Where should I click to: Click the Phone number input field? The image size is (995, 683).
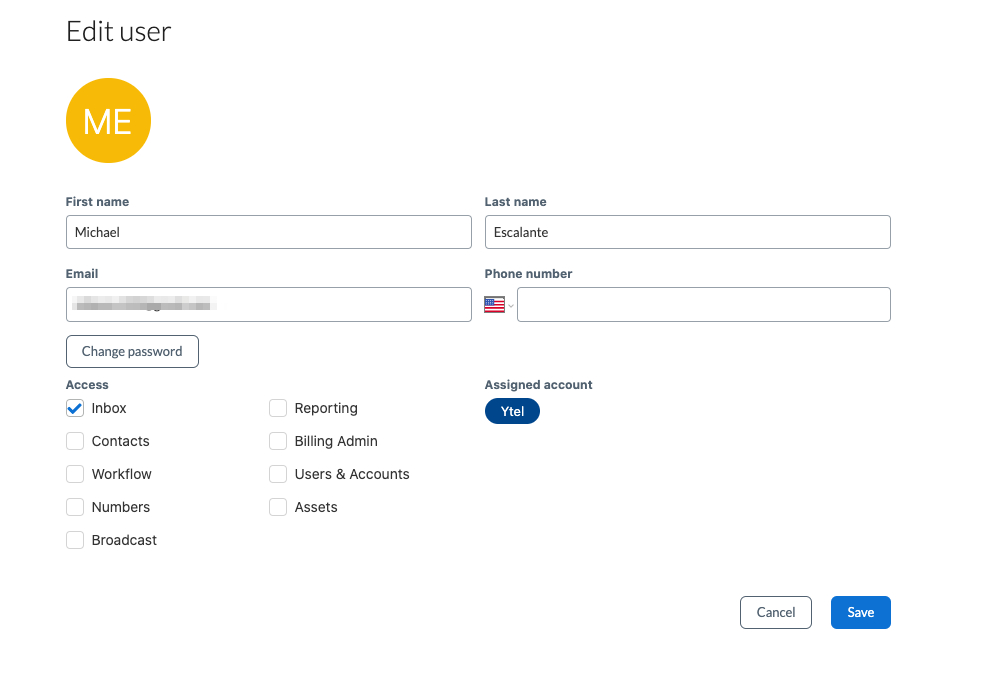(703, 305)
